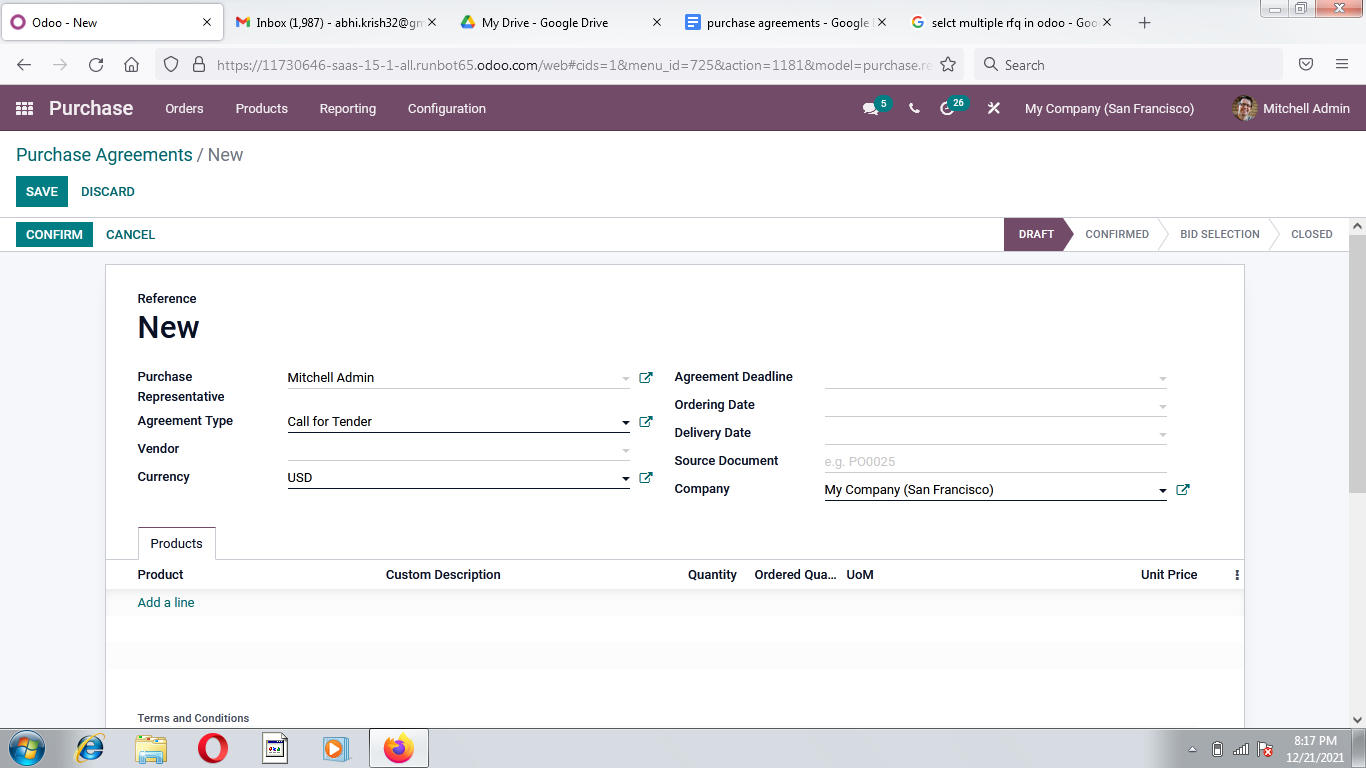Select the Products tab in the form
Viewport: 1366px width, 768px height.
pos(176,543)
